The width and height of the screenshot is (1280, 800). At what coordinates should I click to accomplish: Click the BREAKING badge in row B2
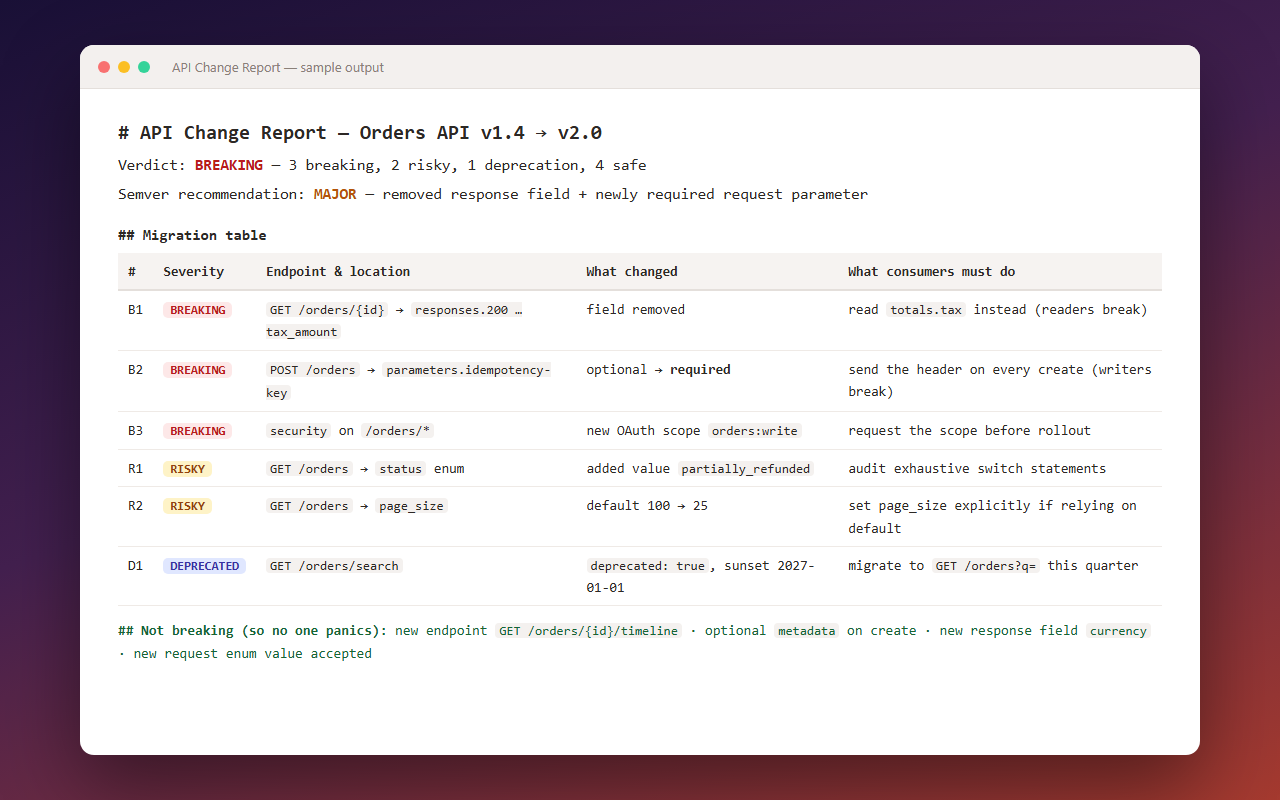198,370
